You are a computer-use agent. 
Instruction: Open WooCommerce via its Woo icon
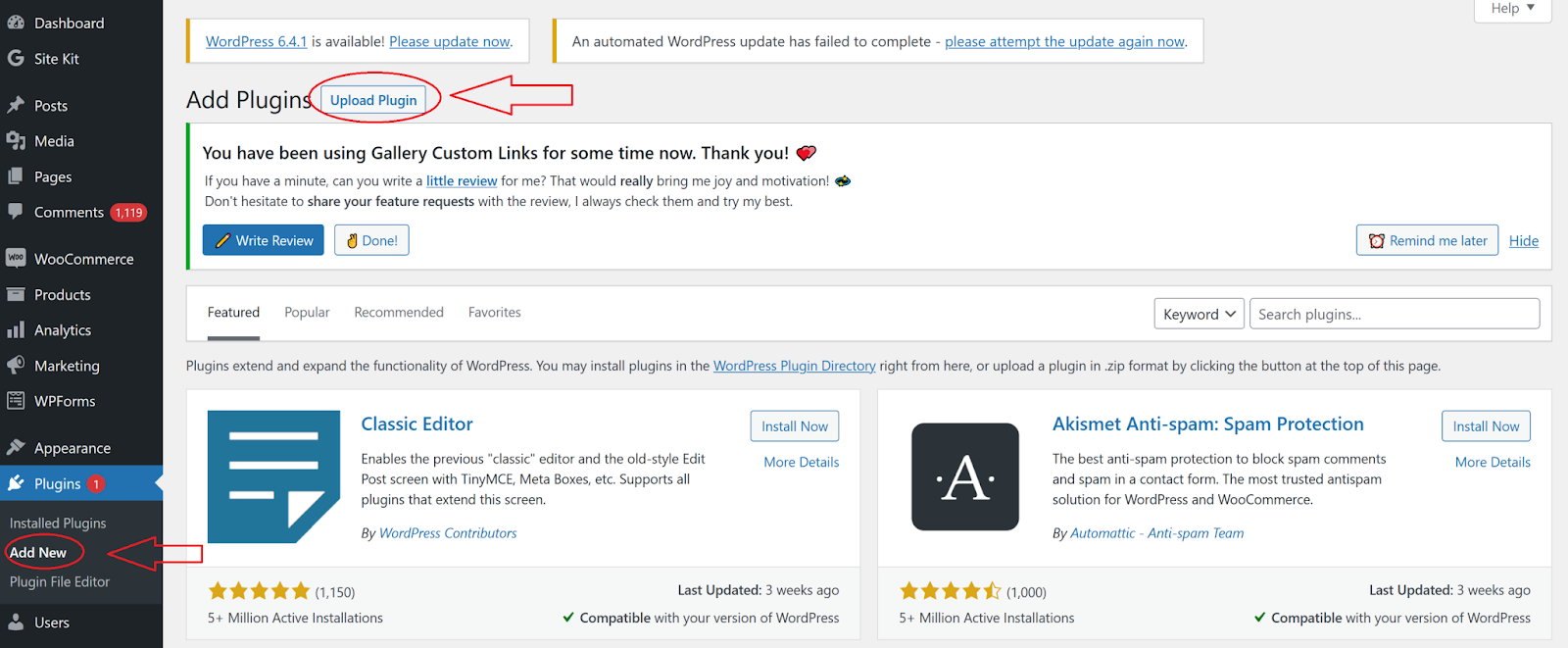pyautogui.click(x=16, y=259)
